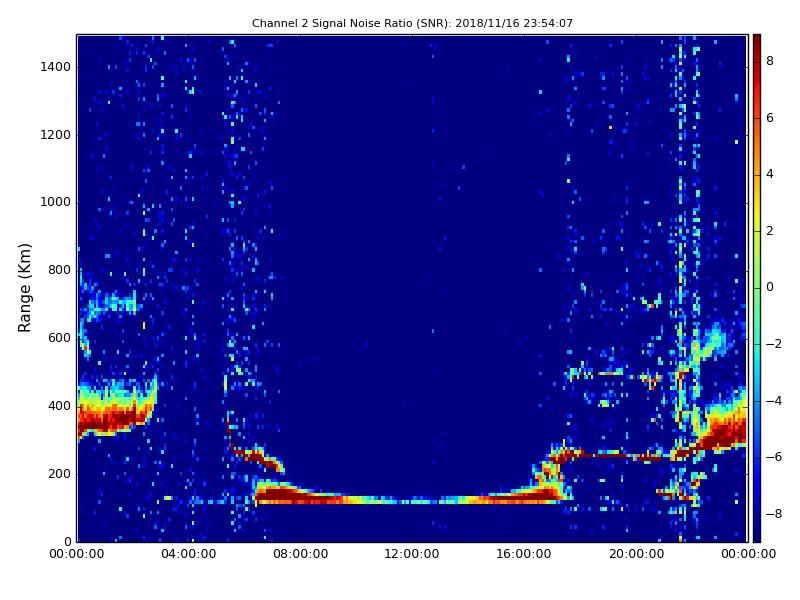The image size is (800, 600).
Task: Click the 'Range (Km)' y-axis label
Action: (24, 288)
